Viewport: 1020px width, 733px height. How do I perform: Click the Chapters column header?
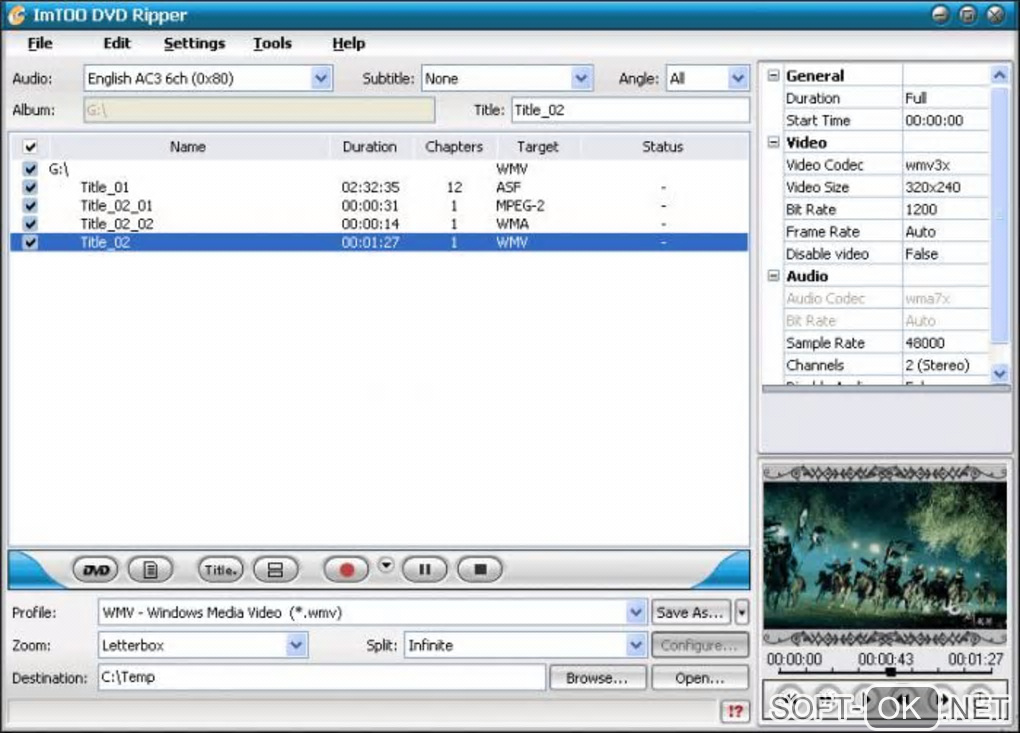[x=454, y=147]
